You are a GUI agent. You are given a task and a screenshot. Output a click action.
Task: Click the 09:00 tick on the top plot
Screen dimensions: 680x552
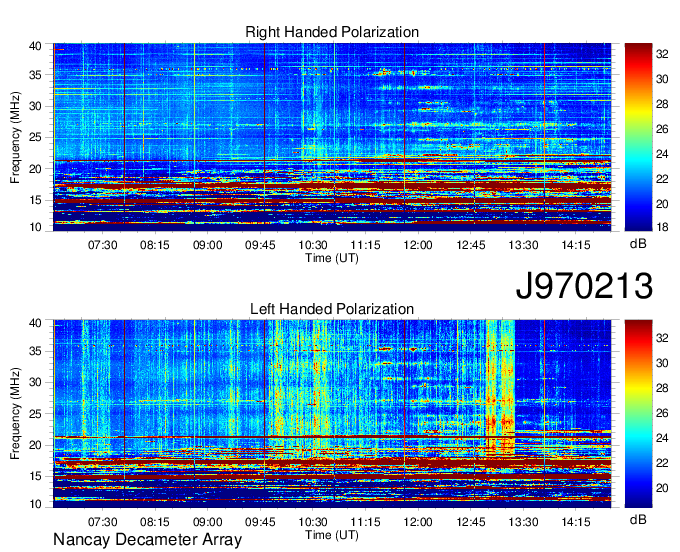[x=207, y=245]
